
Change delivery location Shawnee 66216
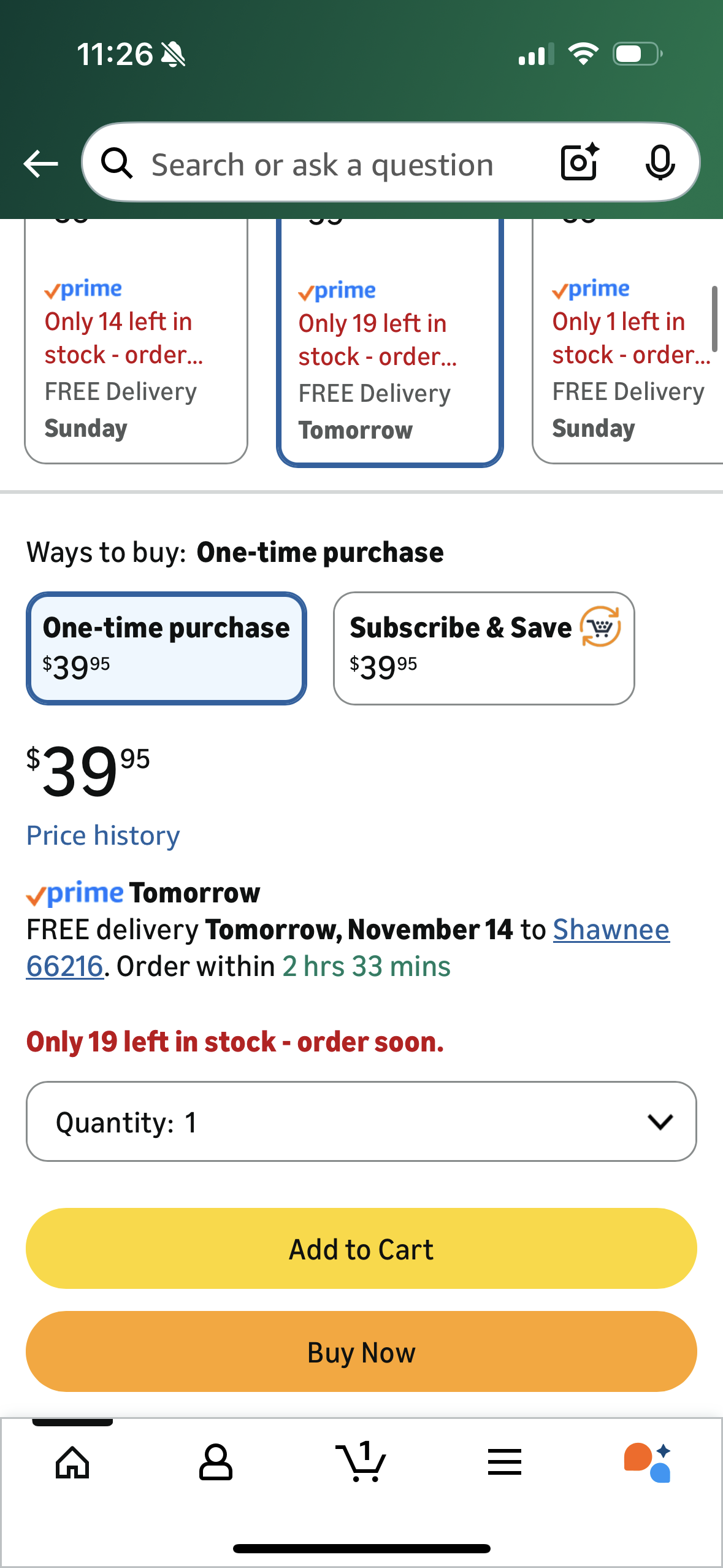[611, 930]
